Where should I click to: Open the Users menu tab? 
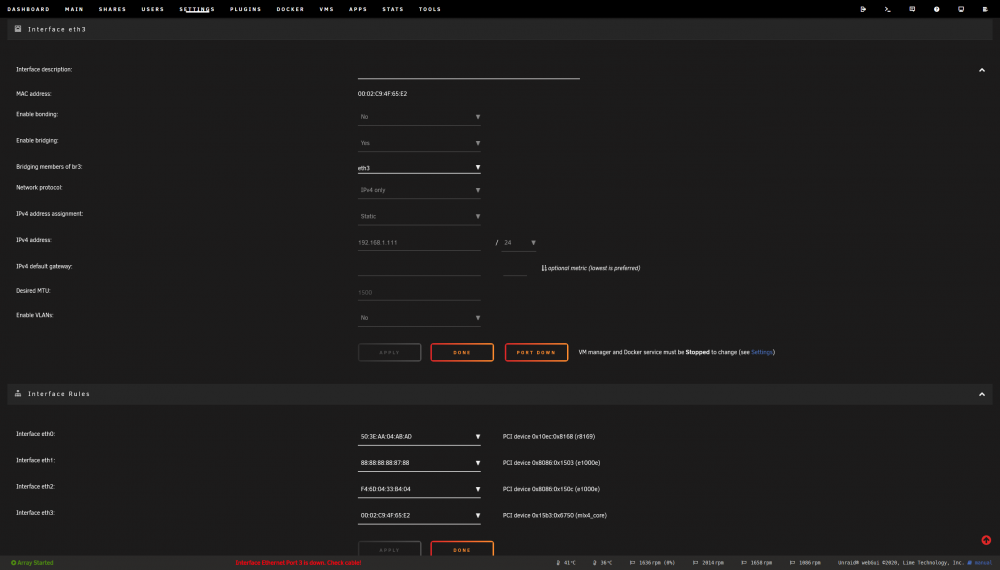coord(152,9)
